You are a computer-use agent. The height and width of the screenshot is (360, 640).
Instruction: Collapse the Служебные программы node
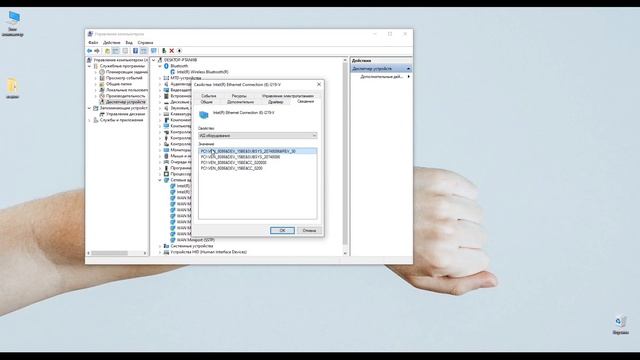click(x=89, y=66)
